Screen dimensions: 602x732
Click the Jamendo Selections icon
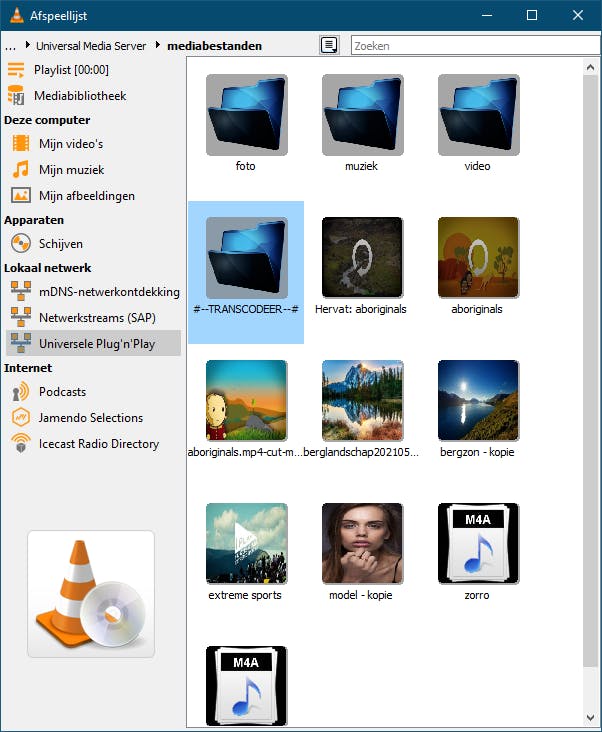point(21,417)
